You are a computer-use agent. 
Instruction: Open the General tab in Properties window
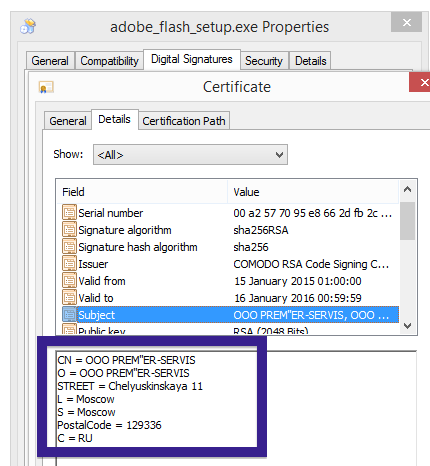(50, 61)
